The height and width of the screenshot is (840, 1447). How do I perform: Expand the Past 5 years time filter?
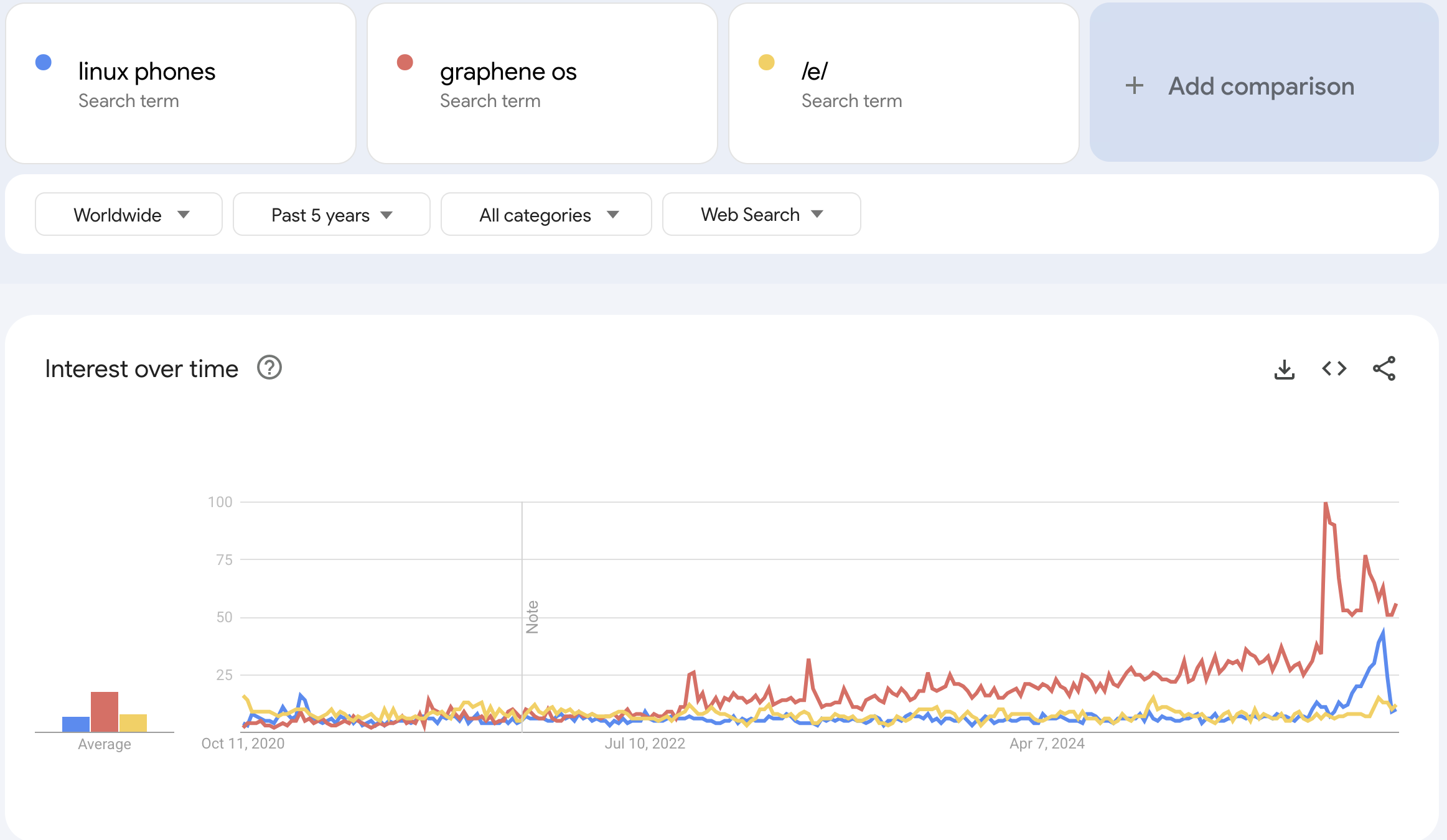(331, 215)
